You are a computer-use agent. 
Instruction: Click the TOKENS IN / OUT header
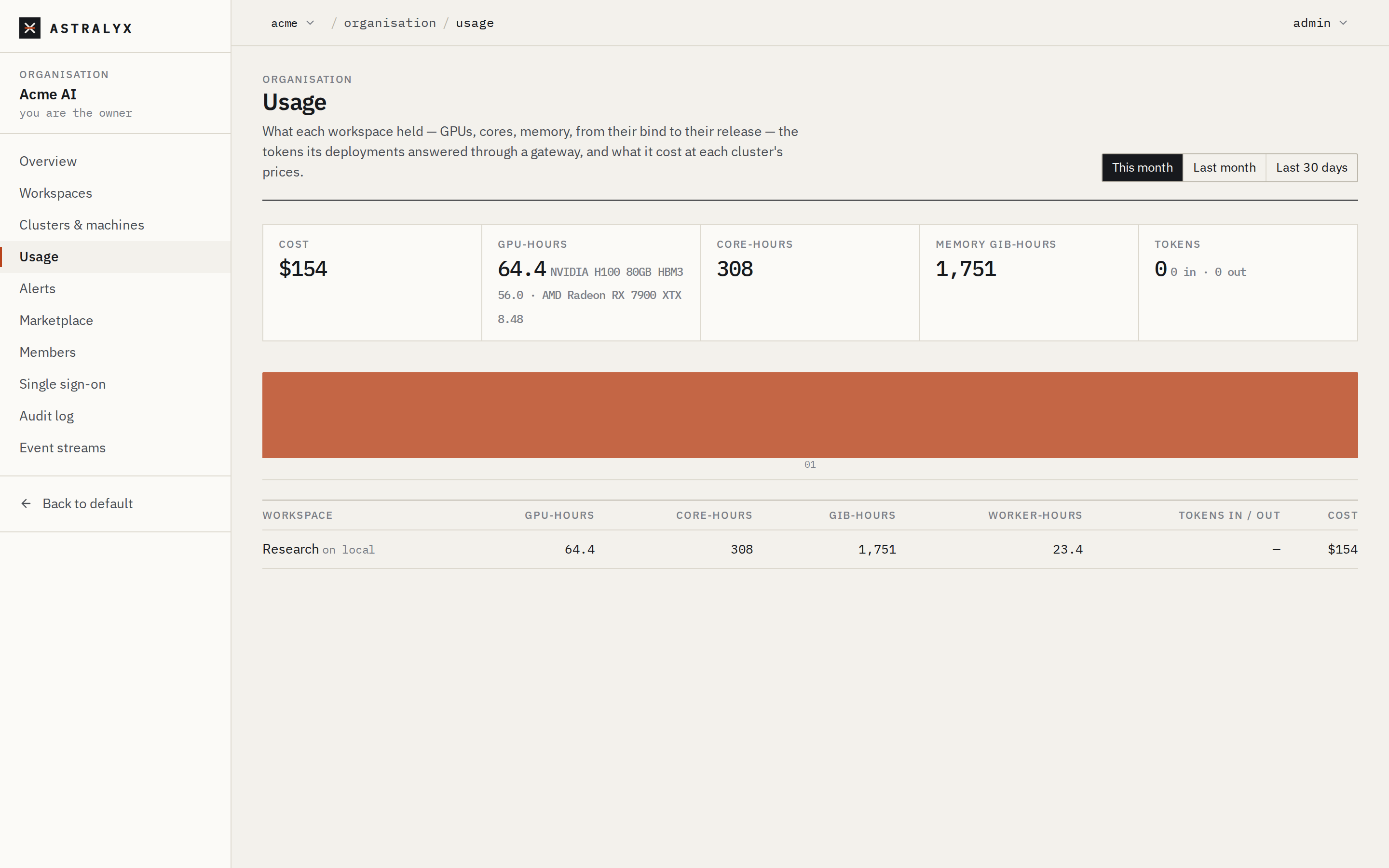point(1229,515)
